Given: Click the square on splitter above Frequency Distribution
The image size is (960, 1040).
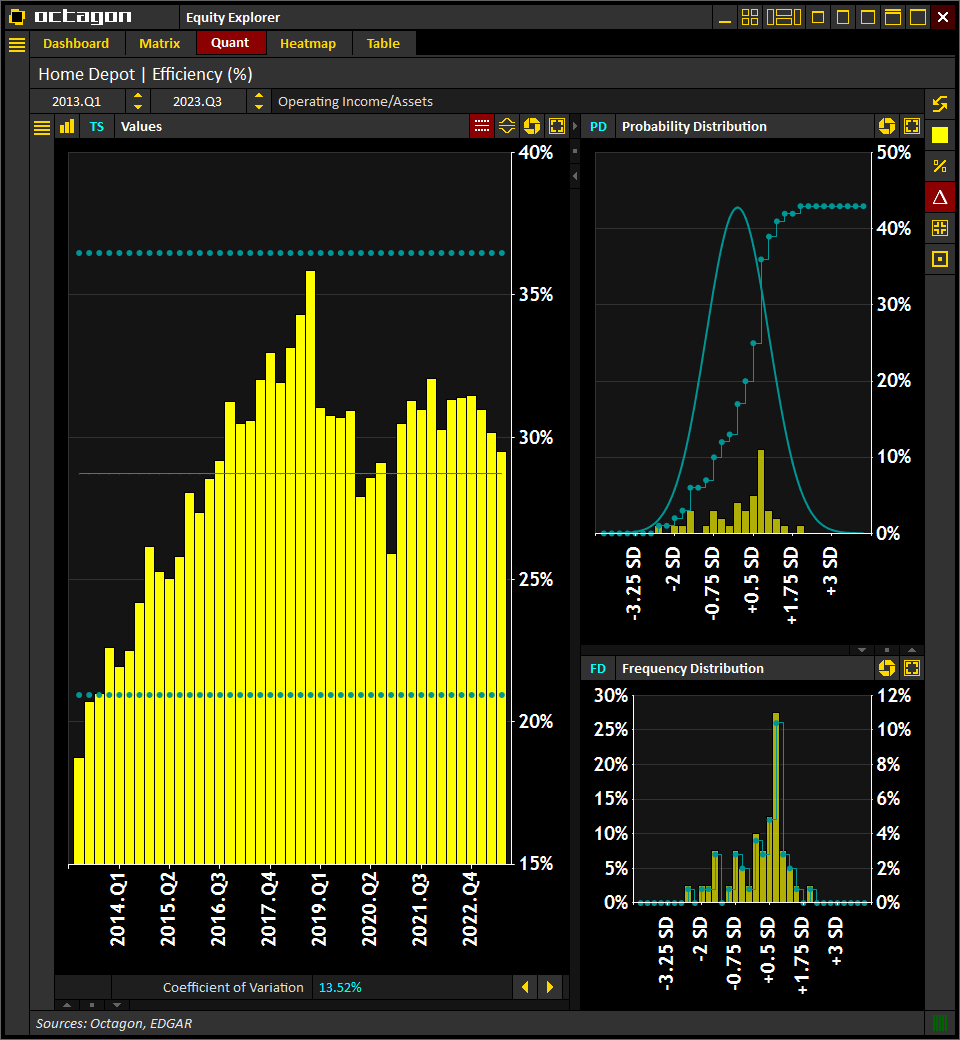Looking at the screenshot, I should click(x=887, y=650).
